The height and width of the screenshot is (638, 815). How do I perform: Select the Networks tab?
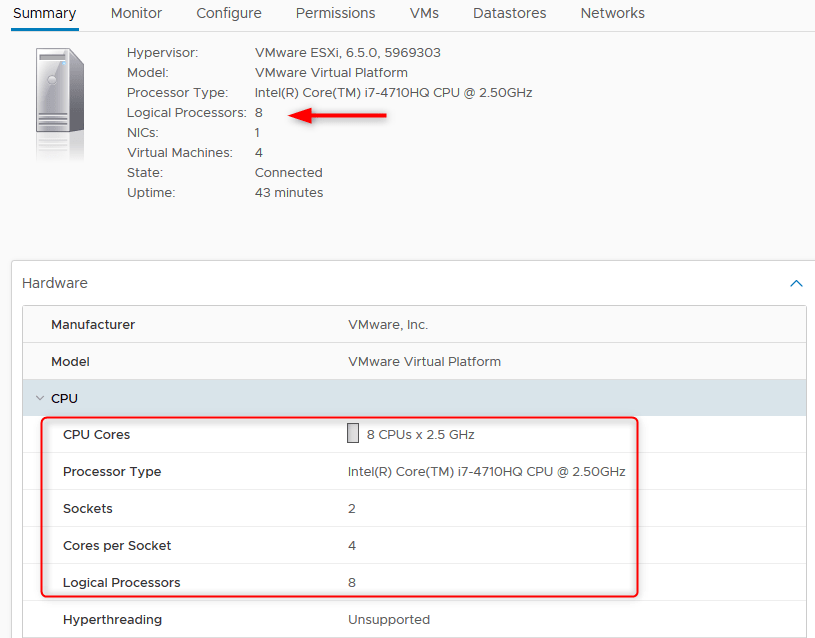tap(612, 14)
